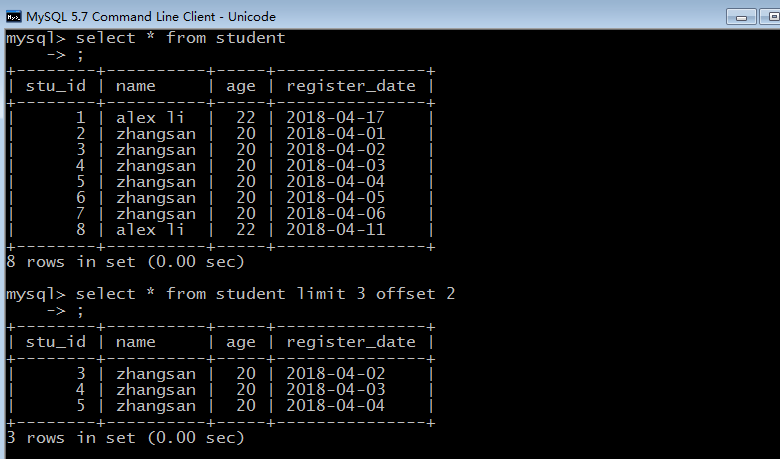Minimize the MySQL Command Line Client window
780x459 pixels.
741,17
